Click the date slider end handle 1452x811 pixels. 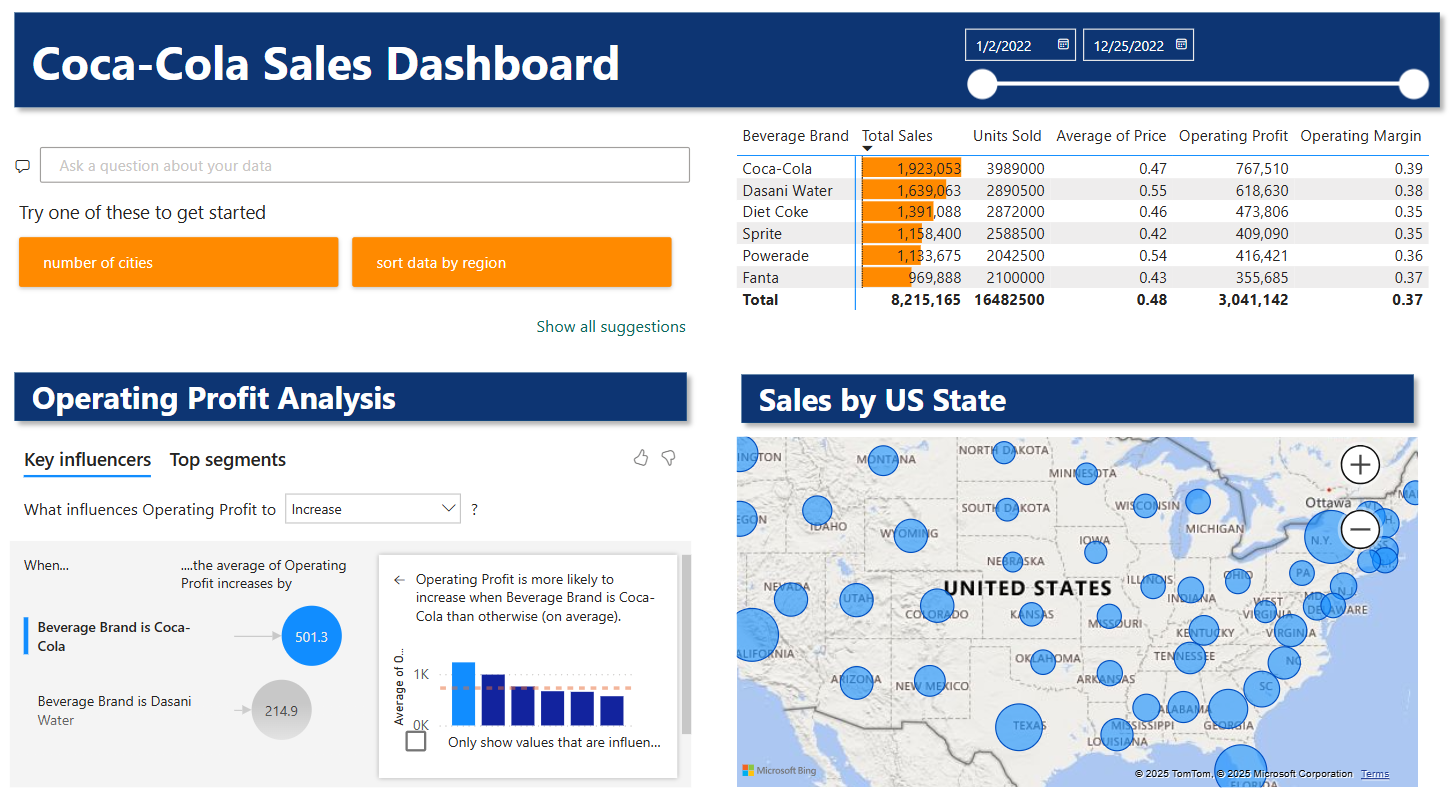[x=1413, y=85]
